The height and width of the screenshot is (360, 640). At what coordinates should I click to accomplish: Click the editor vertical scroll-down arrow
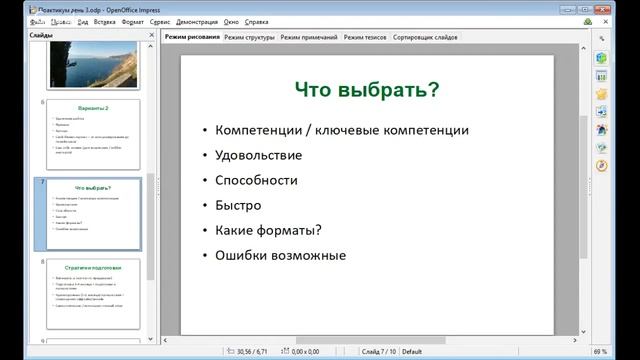(583, 331)
